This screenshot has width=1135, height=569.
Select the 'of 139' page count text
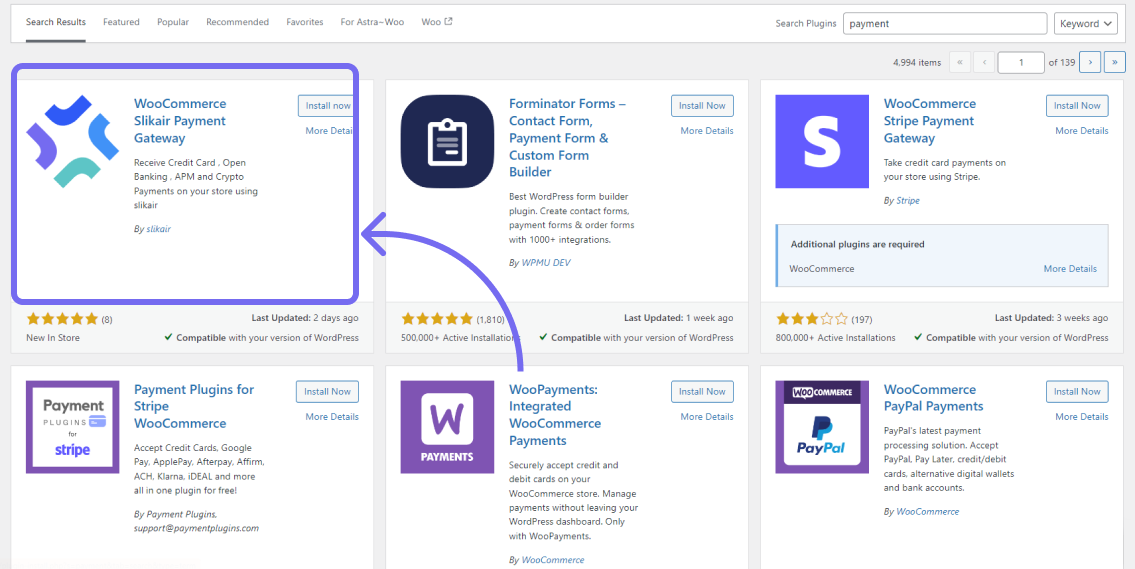1062,63
